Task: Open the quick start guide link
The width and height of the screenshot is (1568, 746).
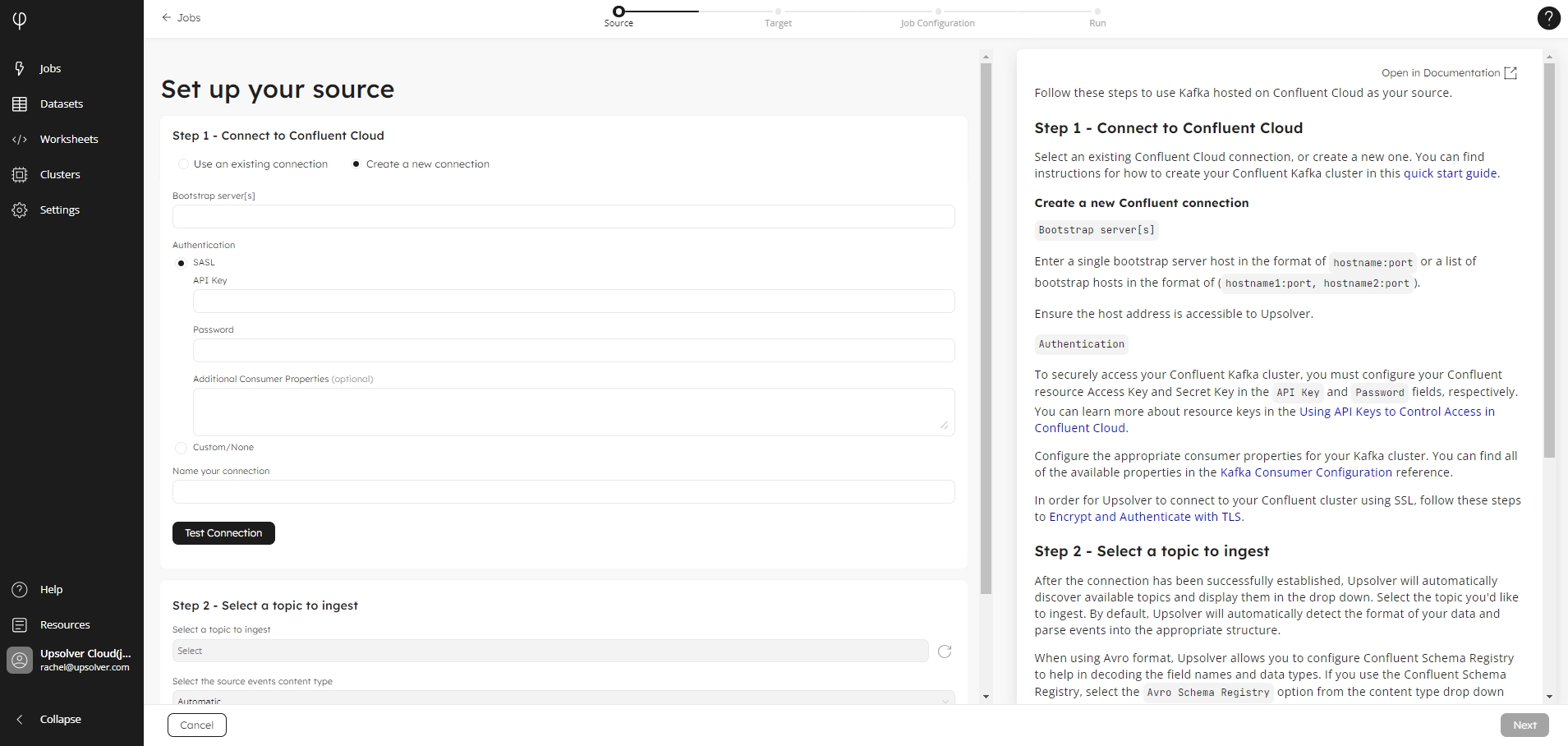Action: [x=1450, y=173]
